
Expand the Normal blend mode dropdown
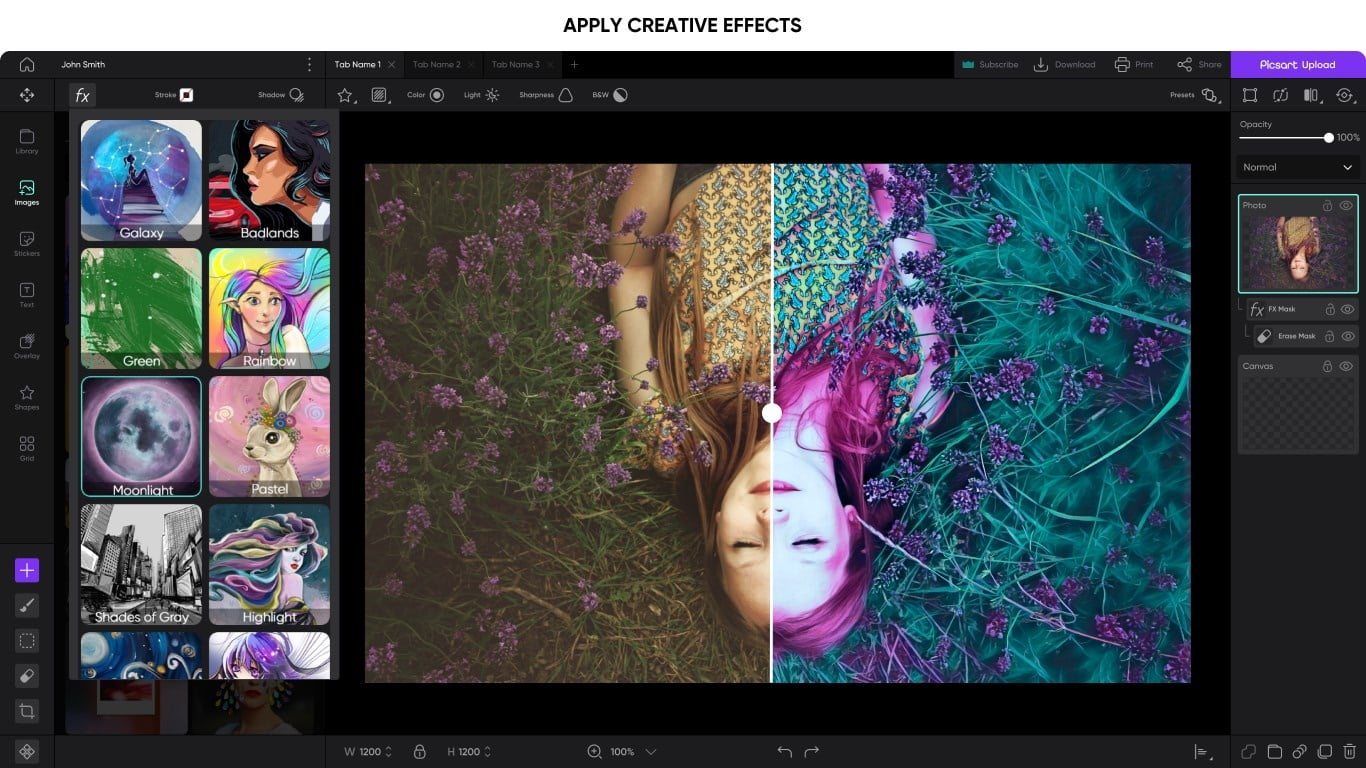tap(1297, 167)
